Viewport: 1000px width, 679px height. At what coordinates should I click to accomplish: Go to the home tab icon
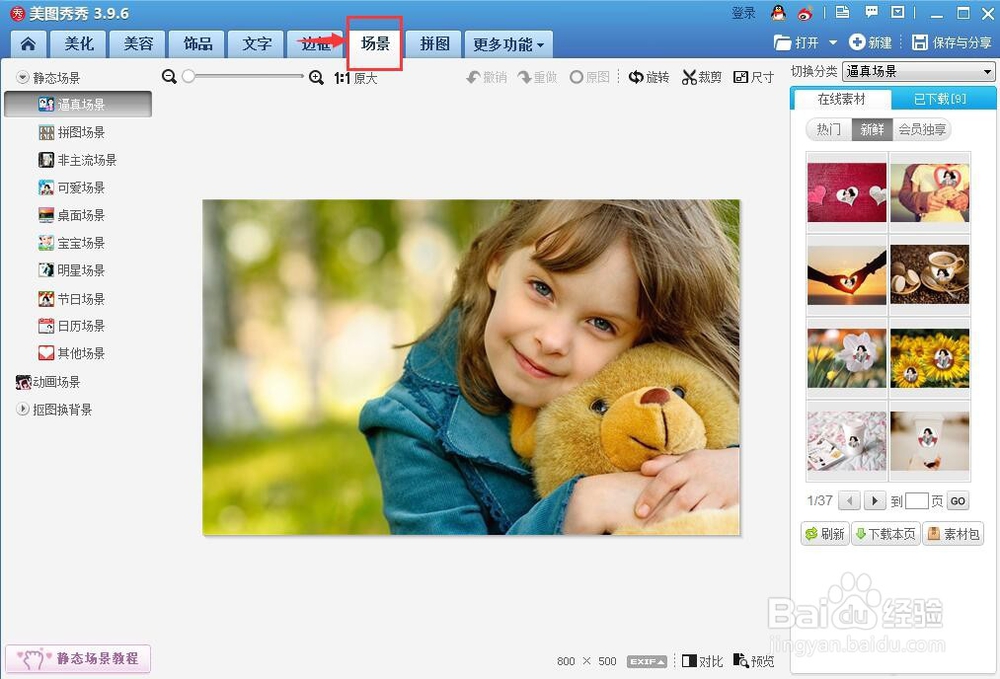coord(28,44)
